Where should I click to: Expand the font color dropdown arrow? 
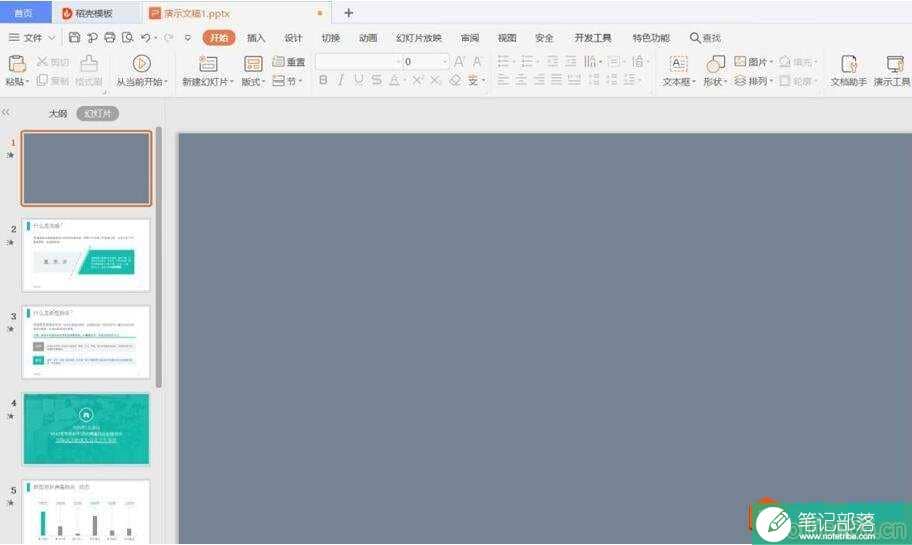(x=404, y=81)
